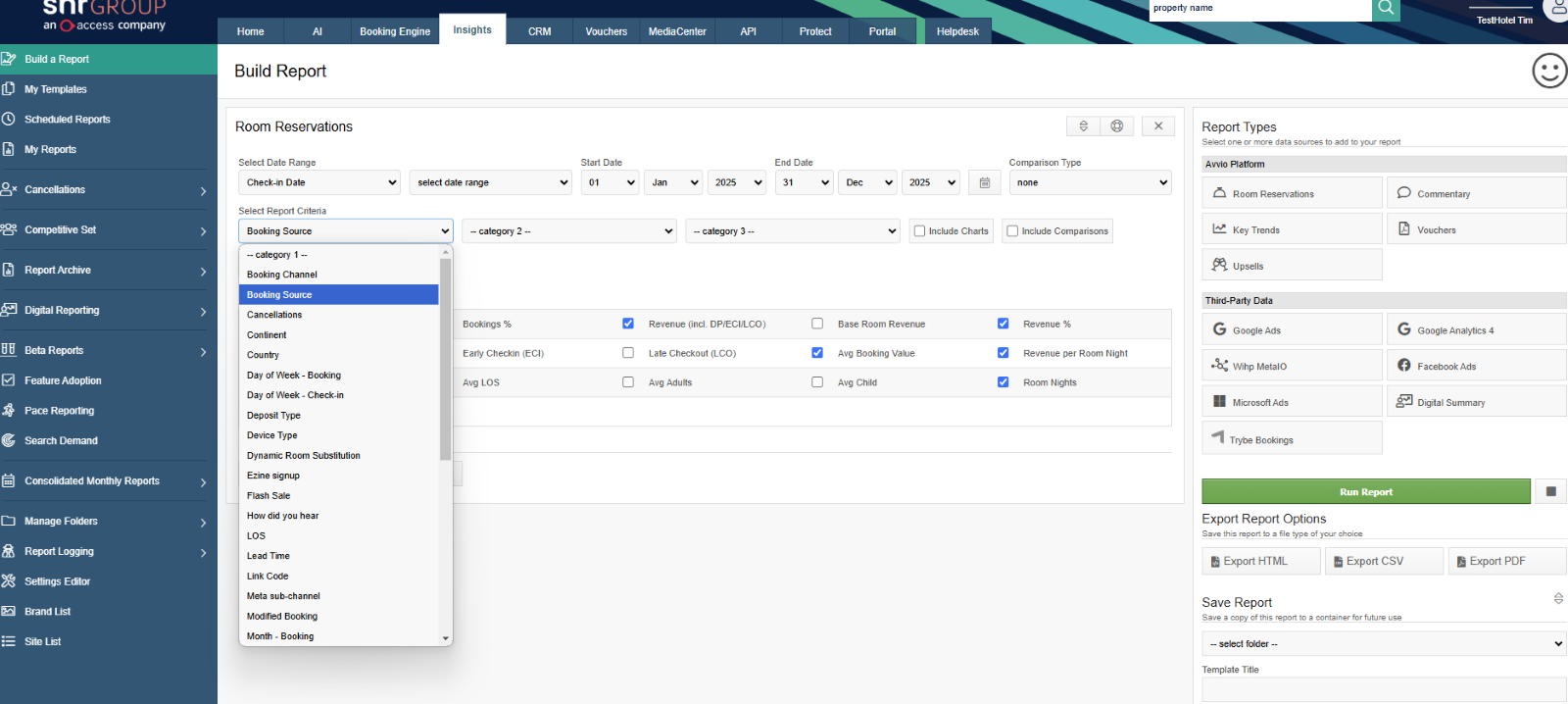The height and width of the screenshot is (704, 1568).
Task: Uncheck Revenue (incl. DP/ECI/LCO) checkbox
Action: (628, 324)
